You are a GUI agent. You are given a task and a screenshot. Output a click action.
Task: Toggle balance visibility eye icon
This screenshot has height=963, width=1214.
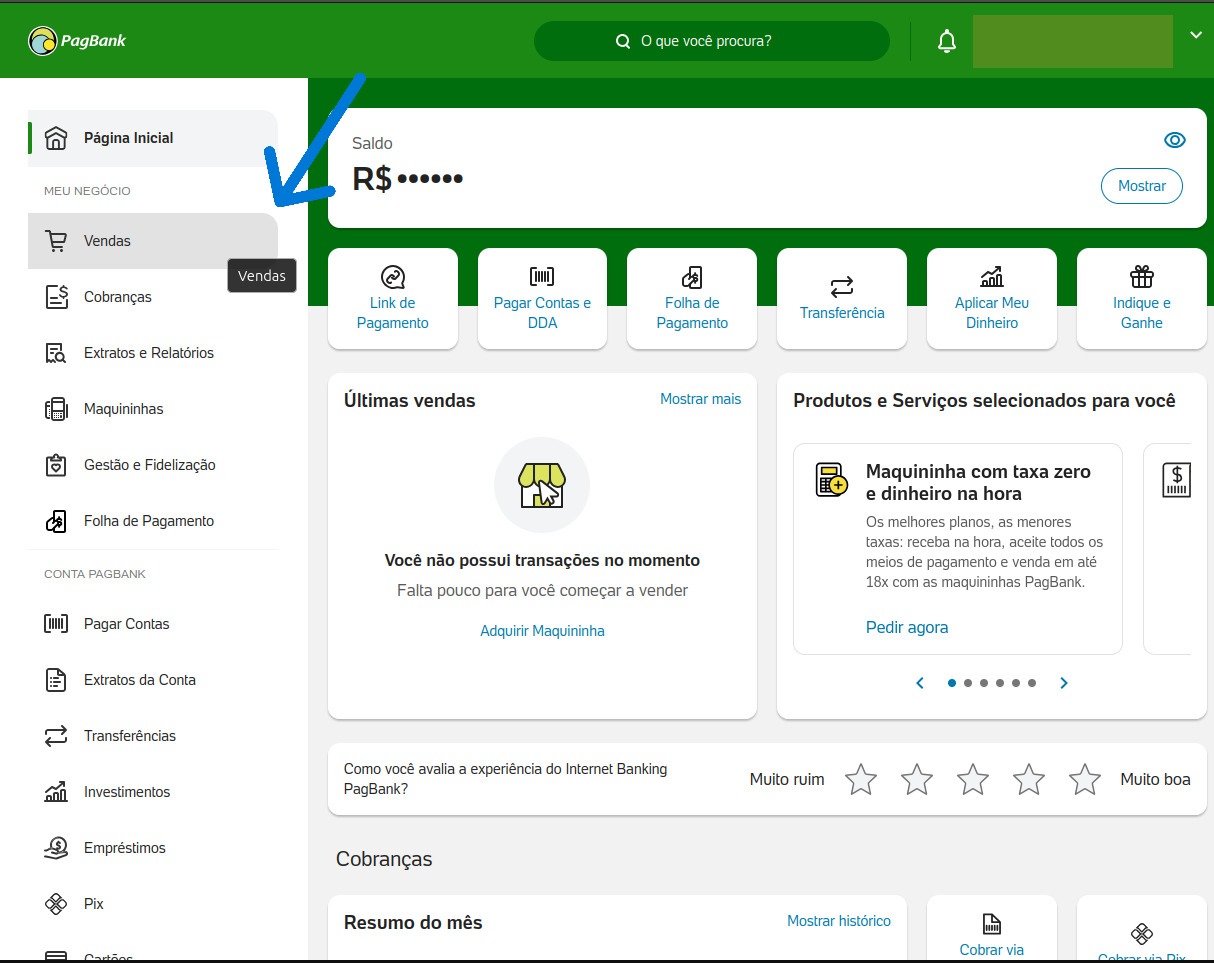[1175, 140]
